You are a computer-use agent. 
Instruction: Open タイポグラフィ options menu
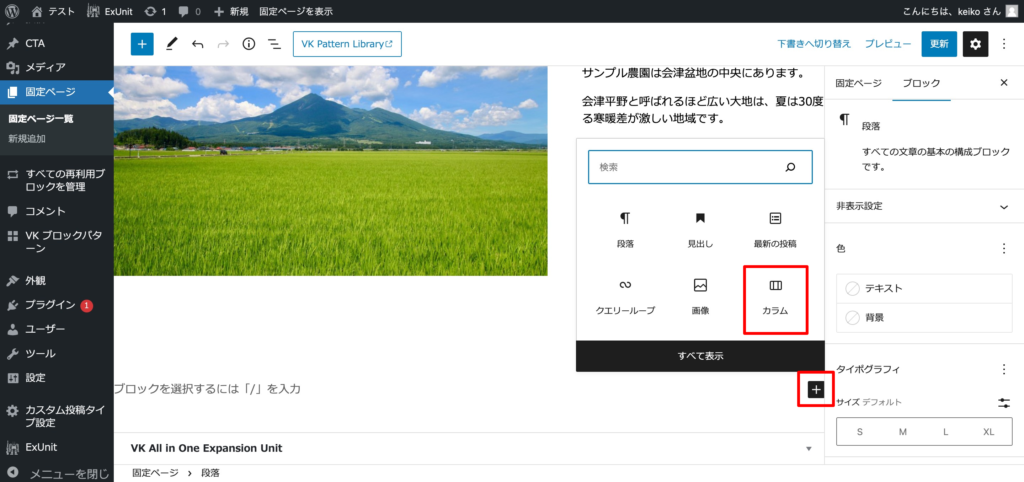(x=1004, y=369)
